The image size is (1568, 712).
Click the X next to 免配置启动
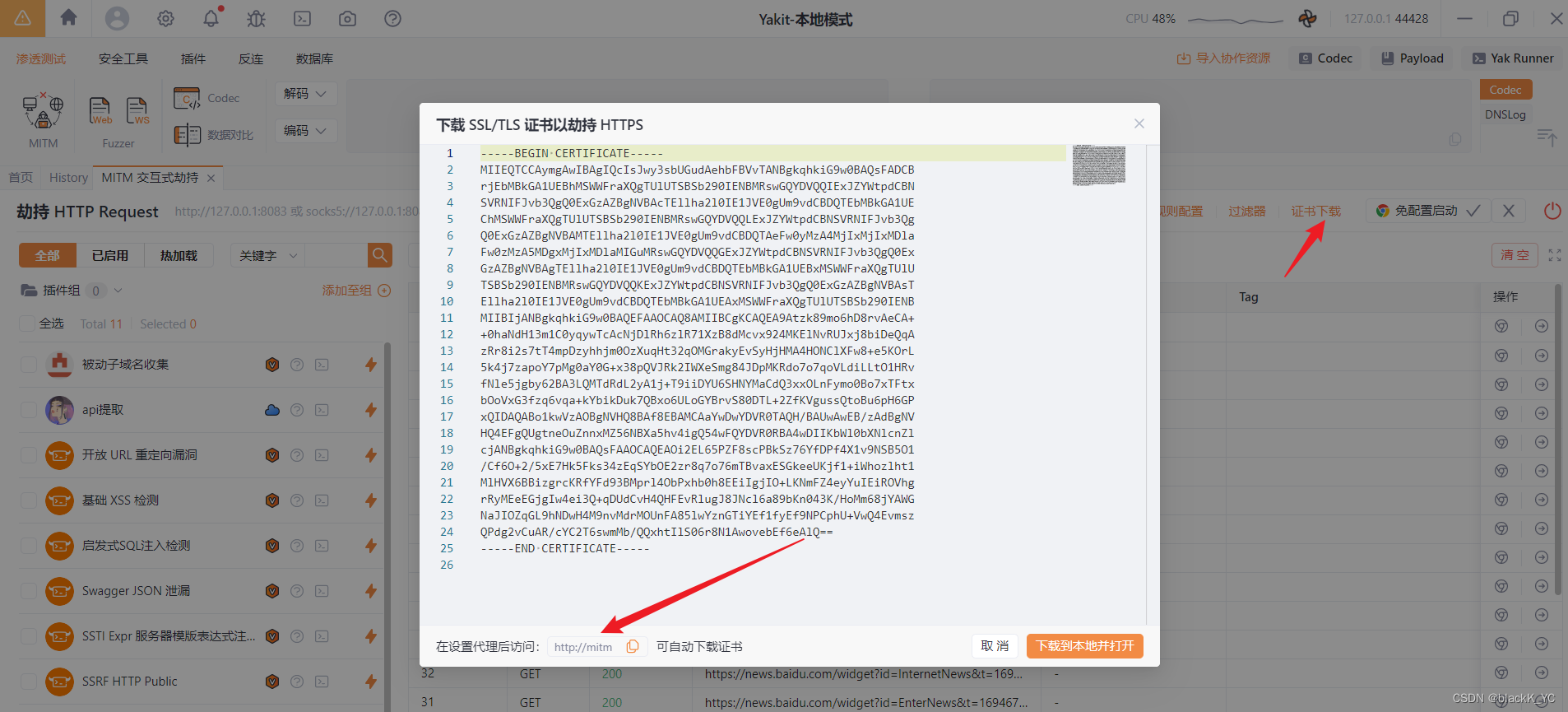(1509, 211)
